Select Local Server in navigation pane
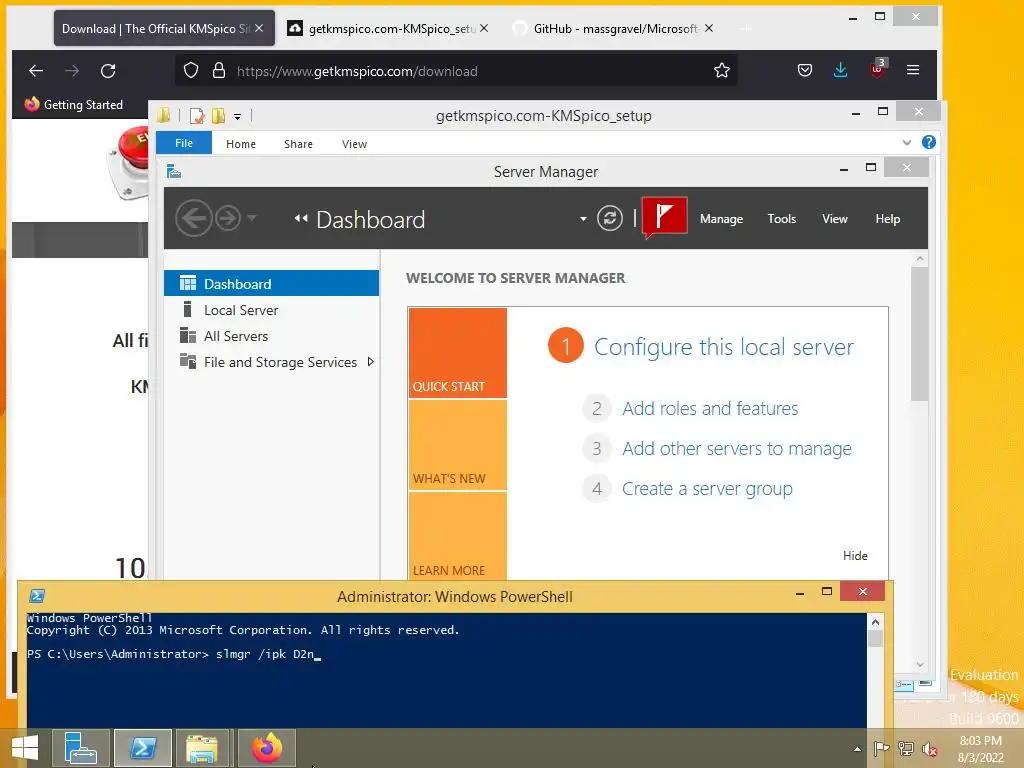 272,310
